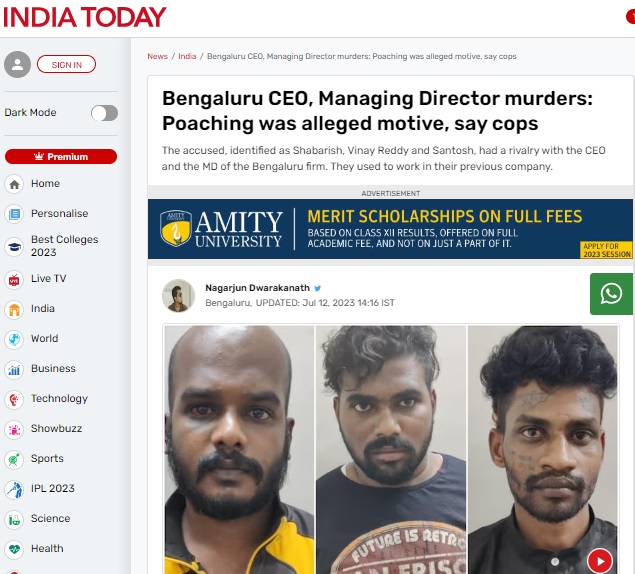
Task: Play the video on accused photo
Action: [x=600, y=561]
